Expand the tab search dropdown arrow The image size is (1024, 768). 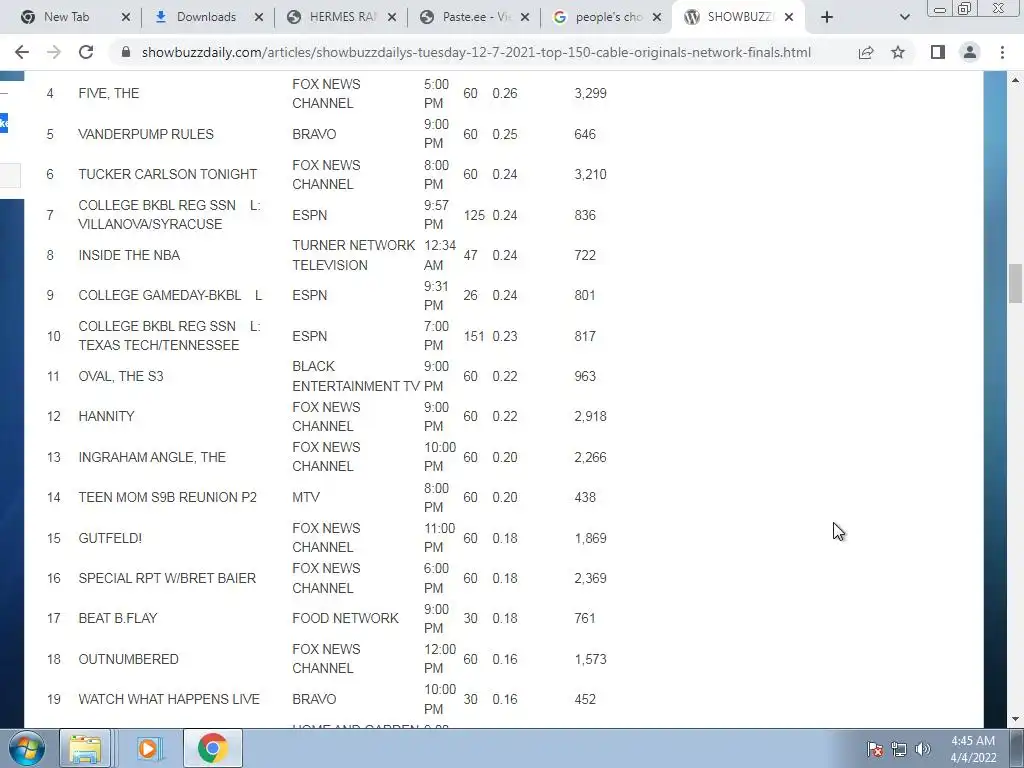click(x=904, y=17)
